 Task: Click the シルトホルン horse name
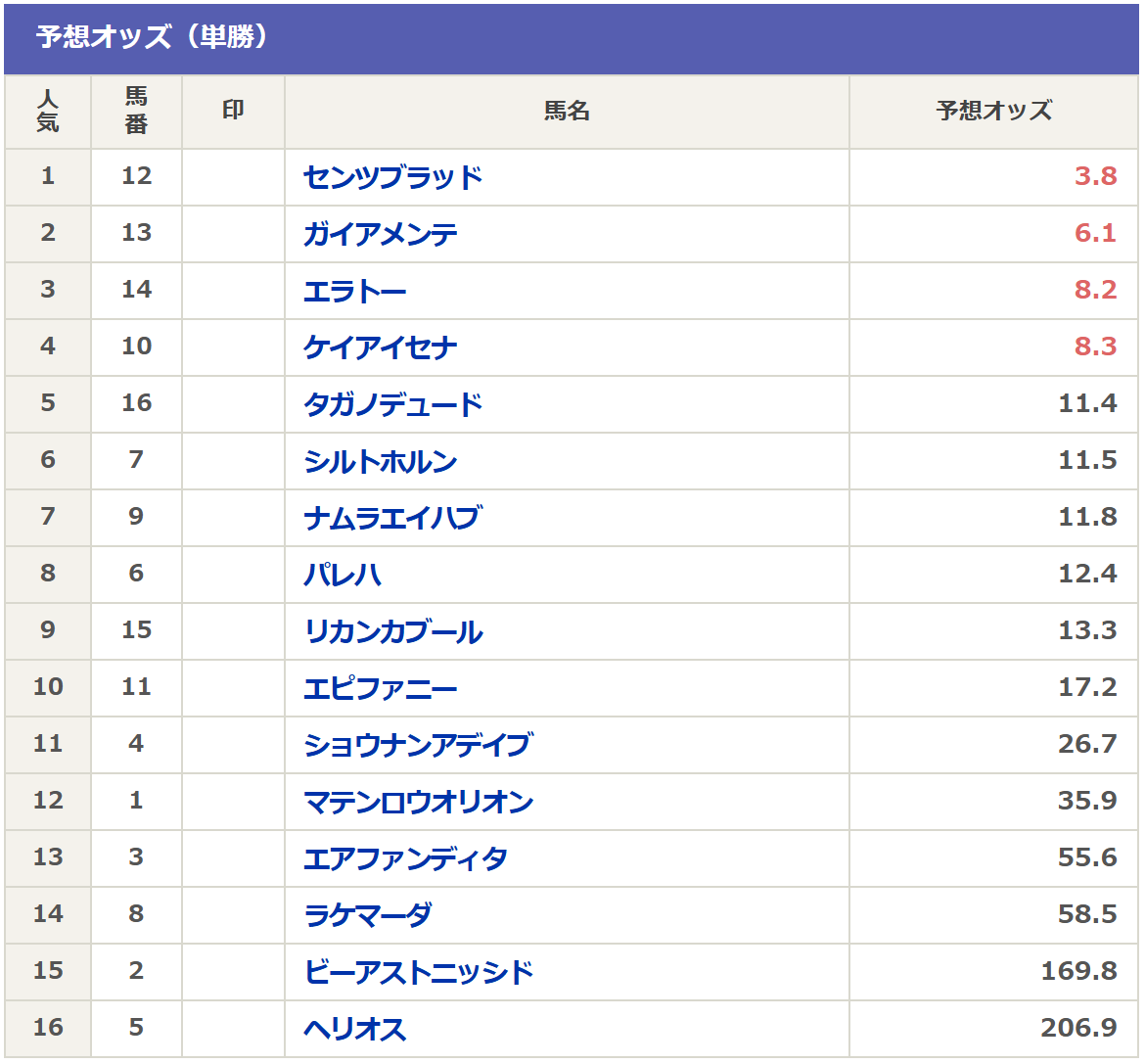[x=380, y=461]
